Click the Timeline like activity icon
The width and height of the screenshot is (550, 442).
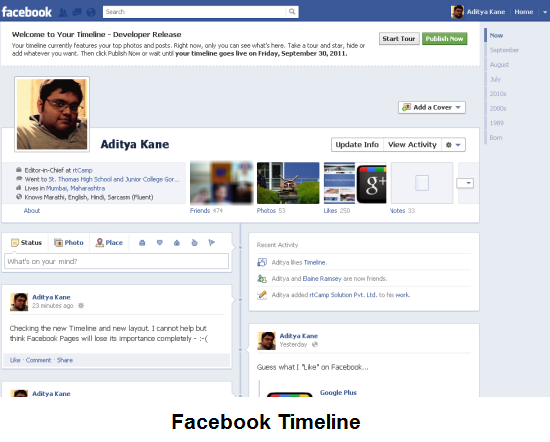[x=262, y=262]
